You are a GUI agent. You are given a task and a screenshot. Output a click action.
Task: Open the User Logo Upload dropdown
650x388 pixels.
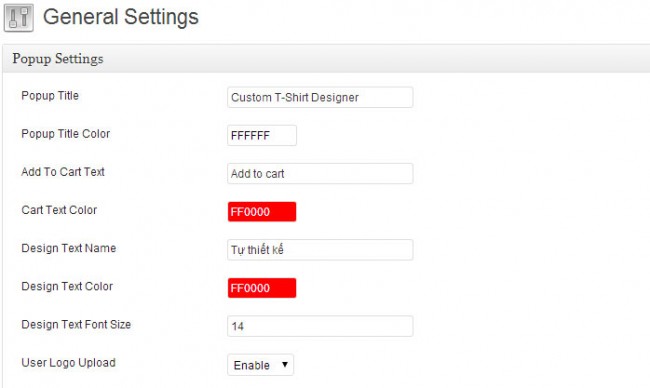tap(260, 364)
